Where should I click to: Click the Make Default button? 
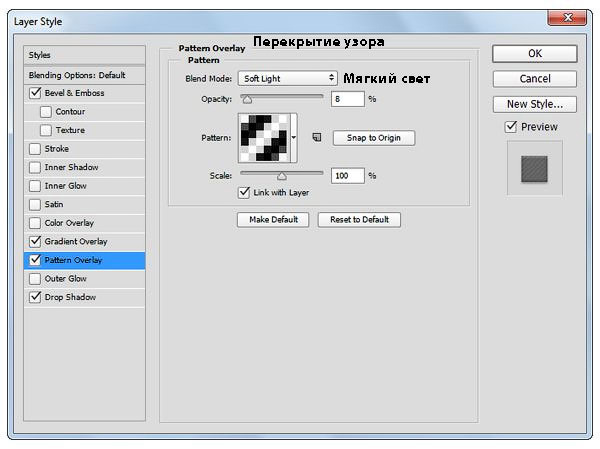(x=273, y=220)
